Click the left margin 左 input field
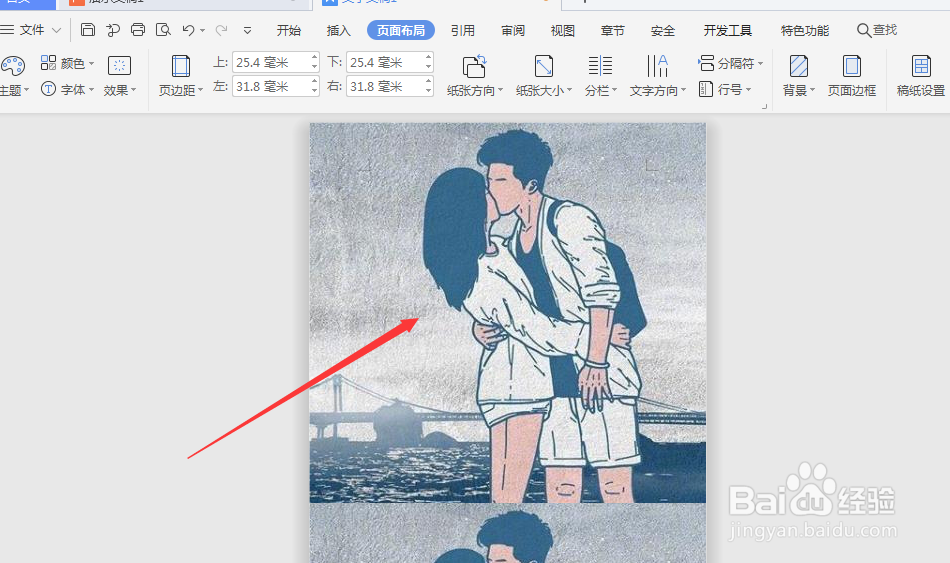This screenshot has width=950, height=563. tap(271, 87)
